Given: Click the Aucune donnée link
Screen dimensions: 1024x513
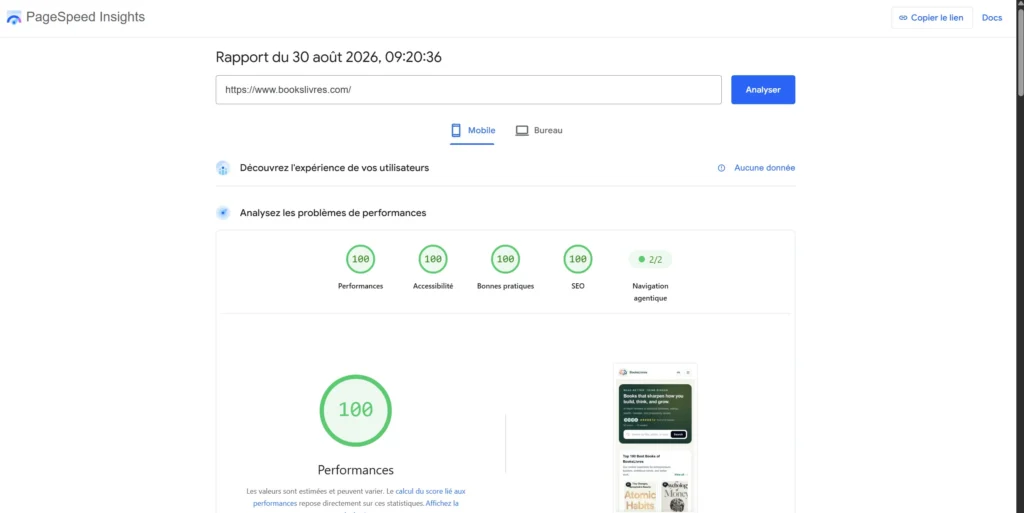Looking at the screenshot, I should point(764,168).
